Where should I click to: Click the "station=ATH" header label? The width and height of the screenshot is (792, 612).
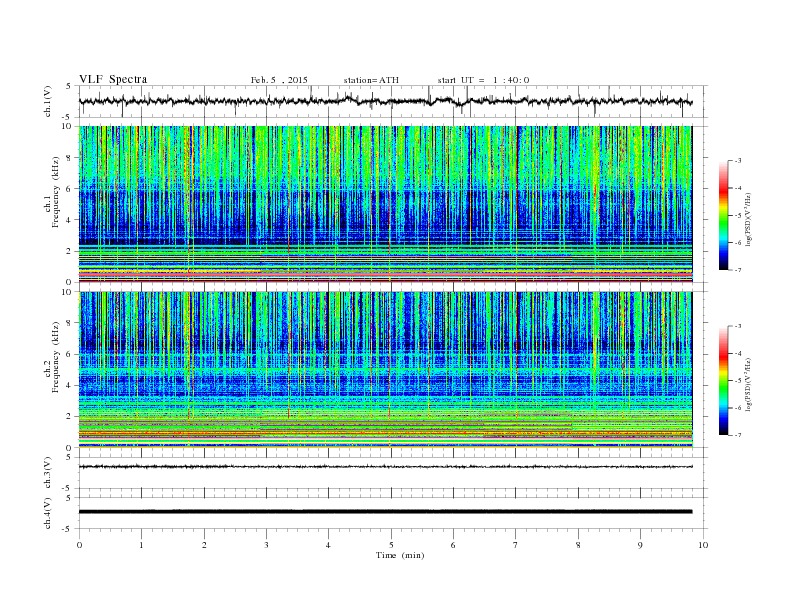[371, 80]
